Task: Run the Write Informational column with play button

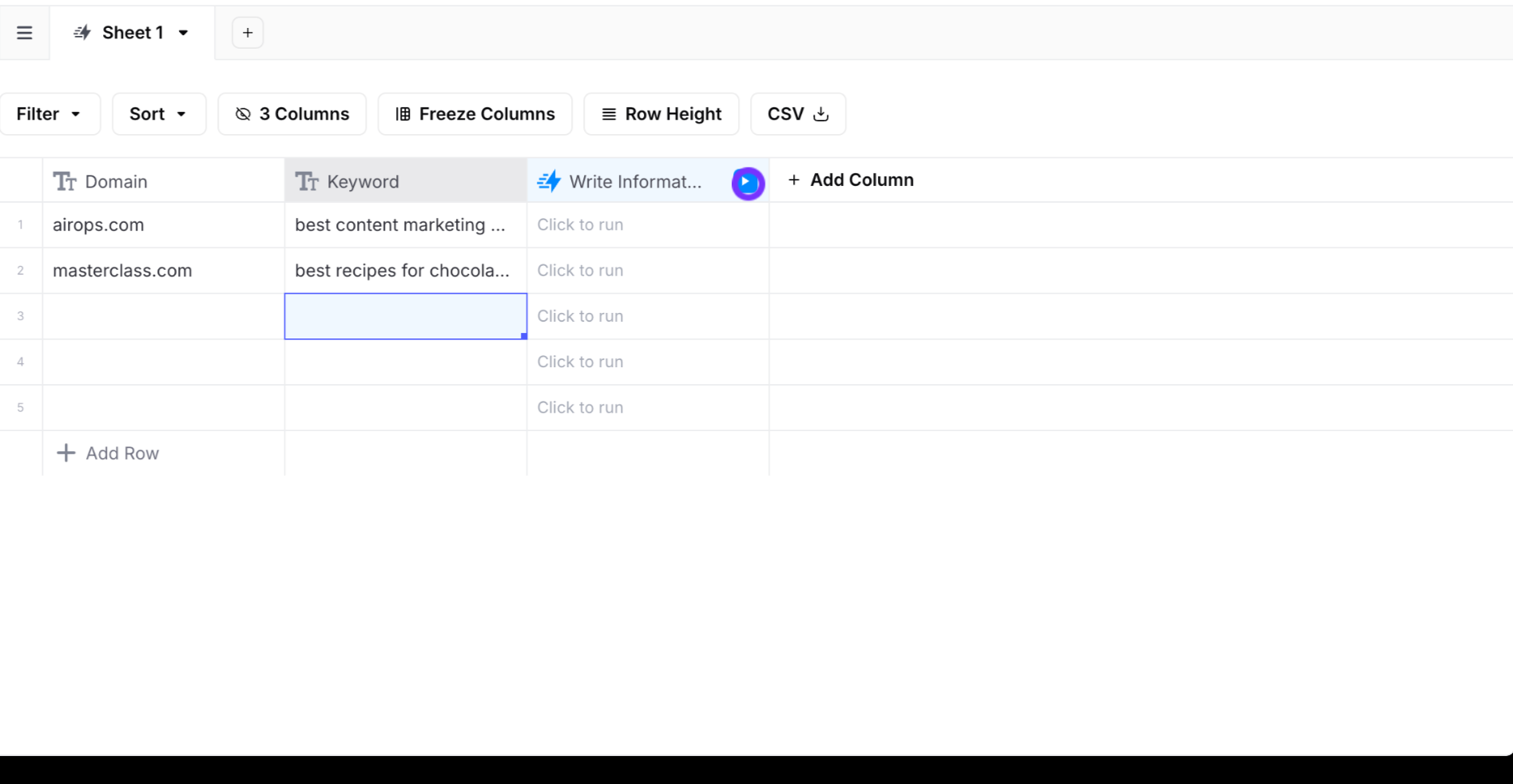Action: click(x=747, y=183)
